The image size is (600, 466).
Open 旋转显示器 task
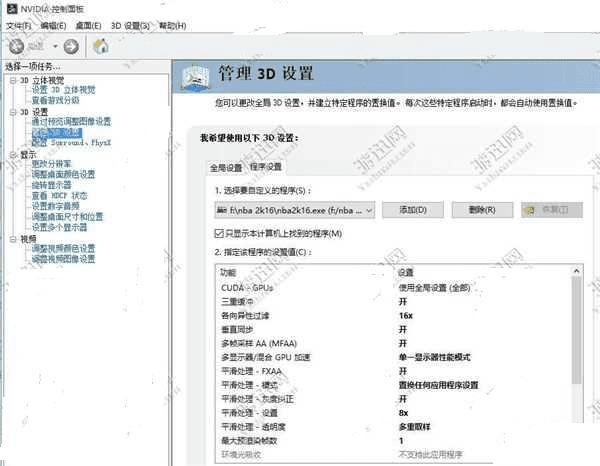52,185
